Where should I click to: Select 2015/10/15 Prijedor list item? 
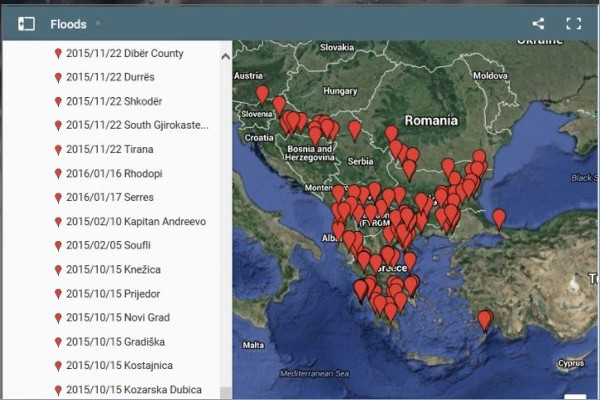[113, 294]
